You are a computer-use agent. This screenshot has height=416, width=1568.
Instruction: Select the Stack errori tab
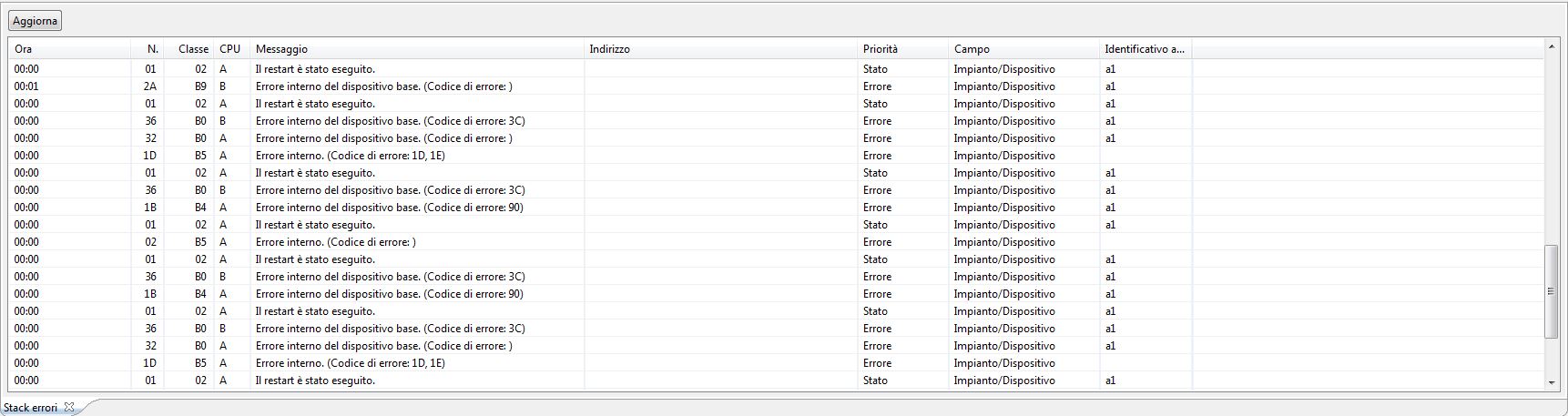tap(31, 408)
